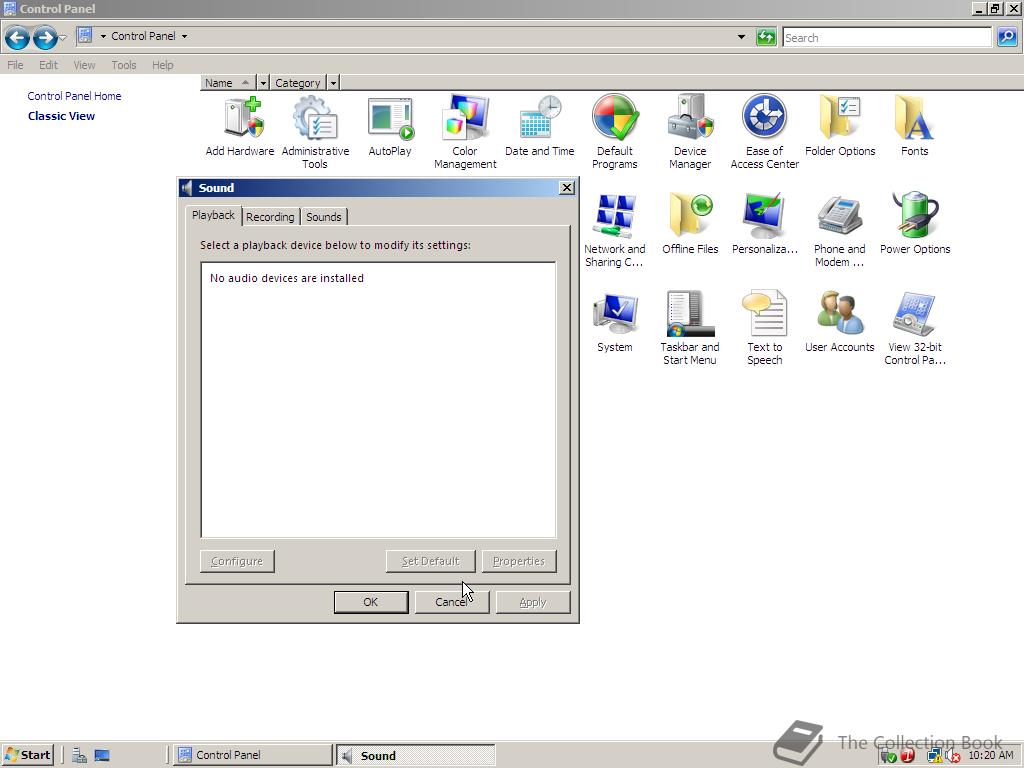Open the System applet
Screen dimensions: 1024x768
coord(615,322)
